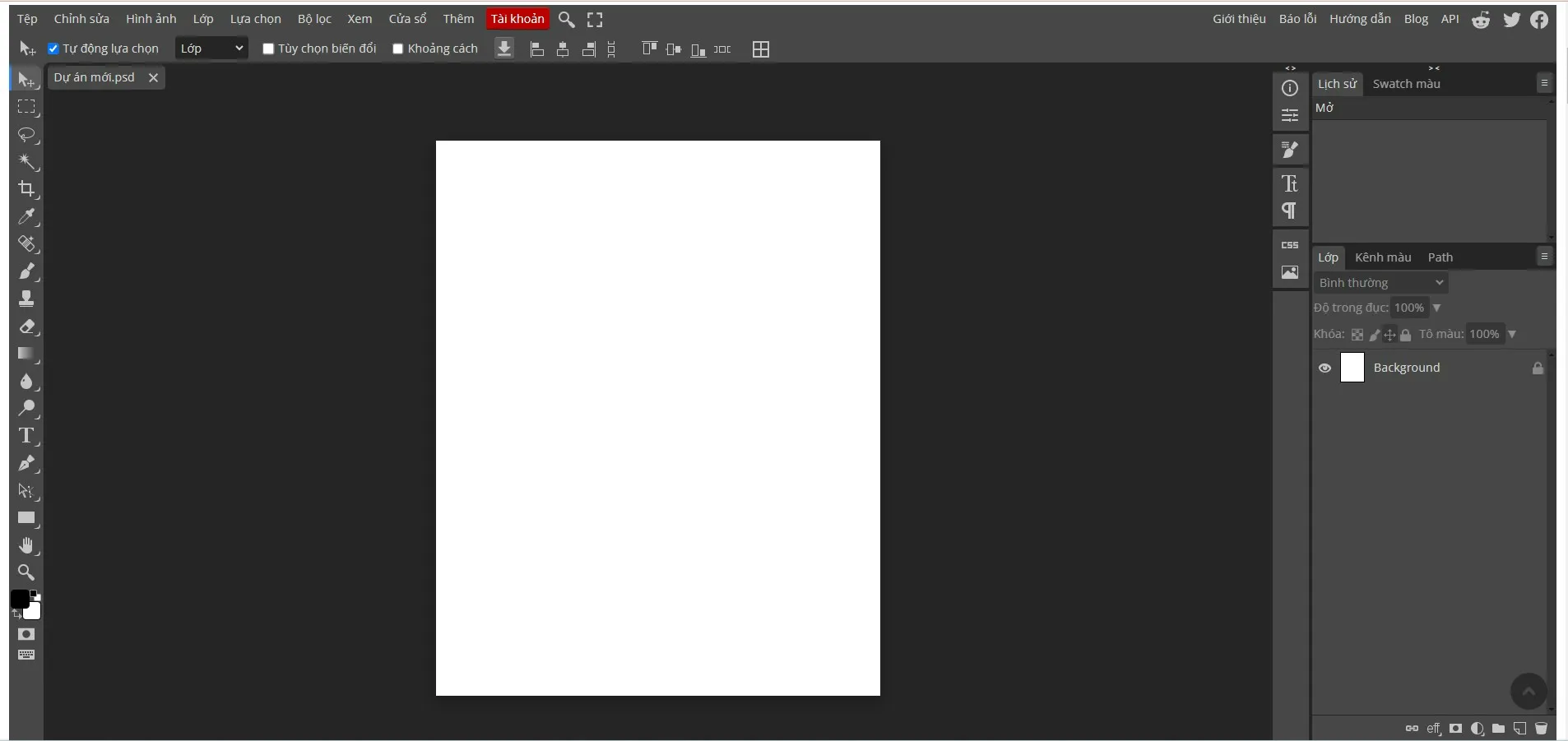Open the Blog link
Image resolution: width=1568 pixels, height=741 pixels.
coord(1416,19)
